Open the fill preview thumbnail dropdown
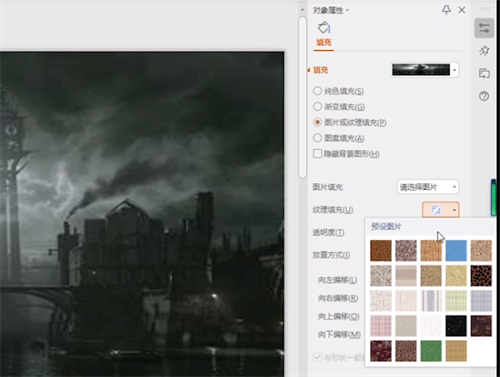 click(454, 70)
